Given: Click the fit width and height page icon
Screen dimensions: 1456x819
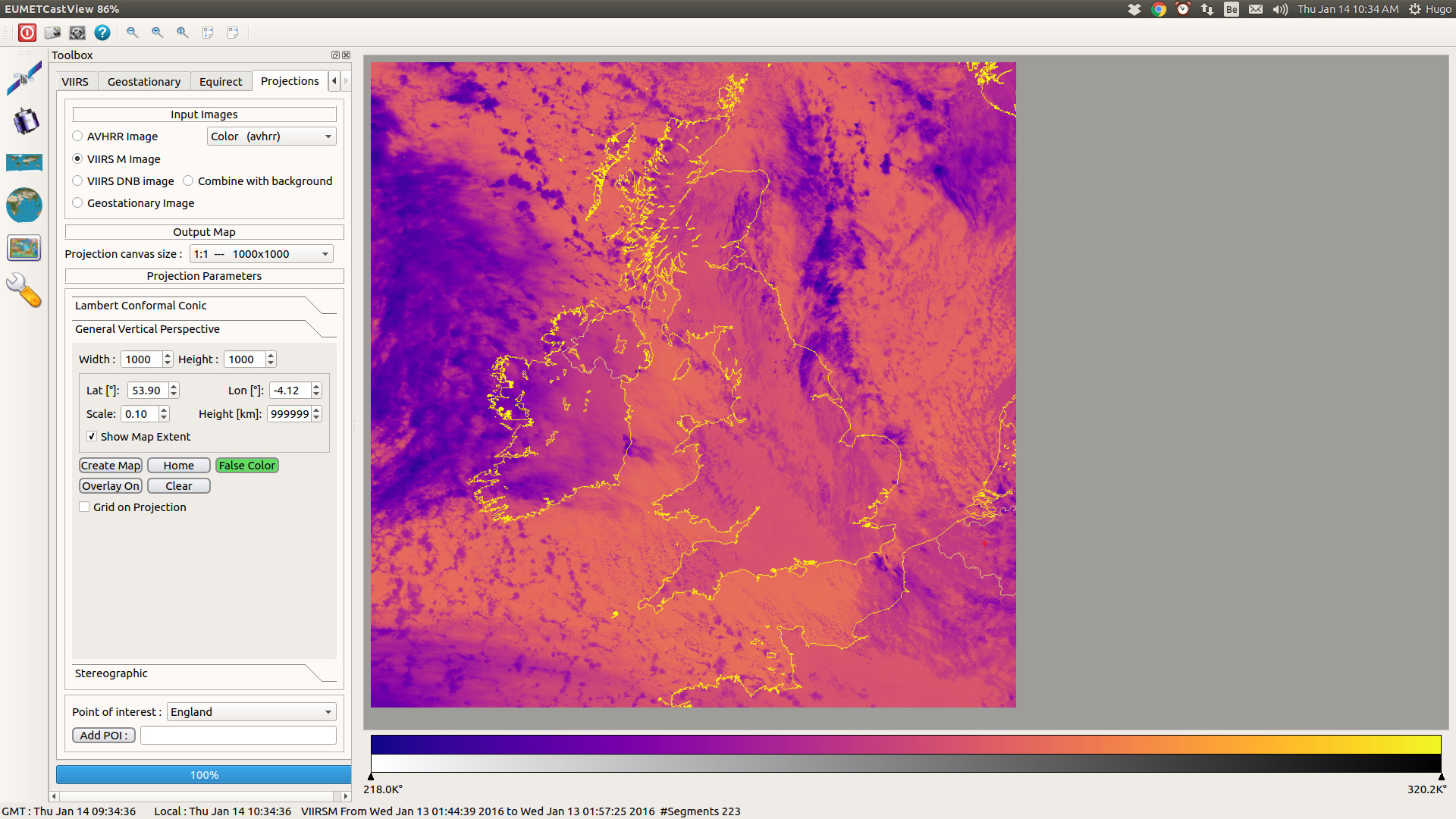Looking at the screenshot, I should coord(208,33).
